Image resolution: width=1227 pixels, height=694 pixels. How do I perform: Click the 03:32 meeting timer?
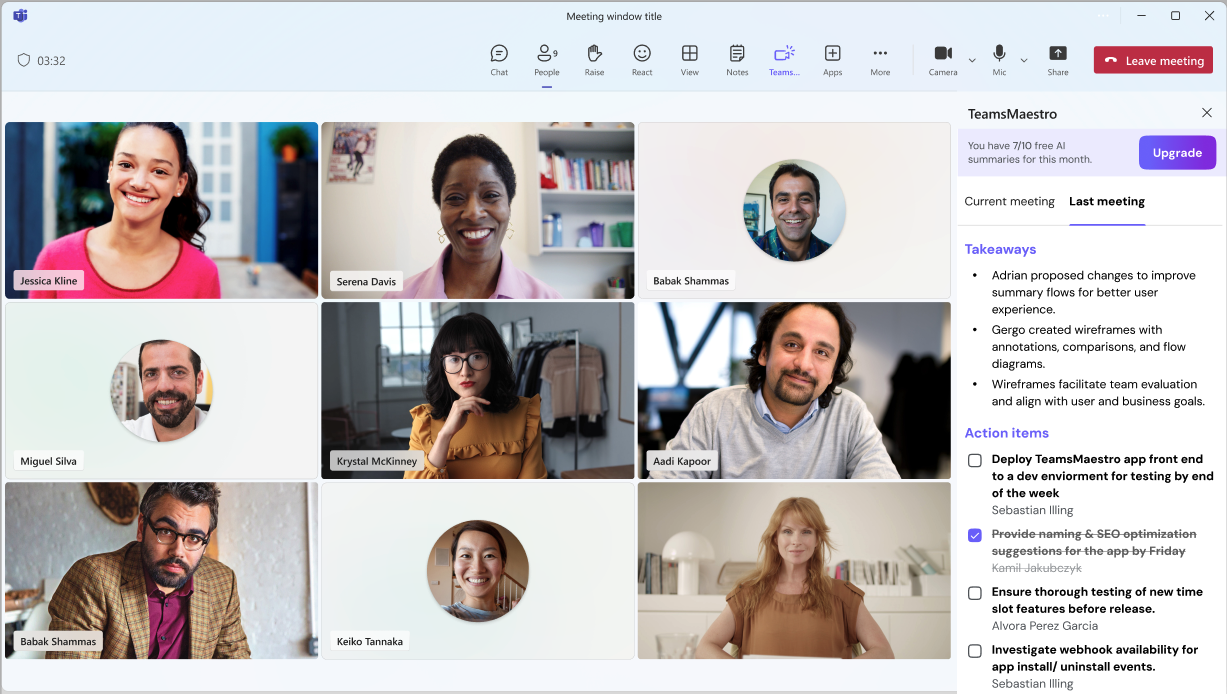click(x=51, y=61)
